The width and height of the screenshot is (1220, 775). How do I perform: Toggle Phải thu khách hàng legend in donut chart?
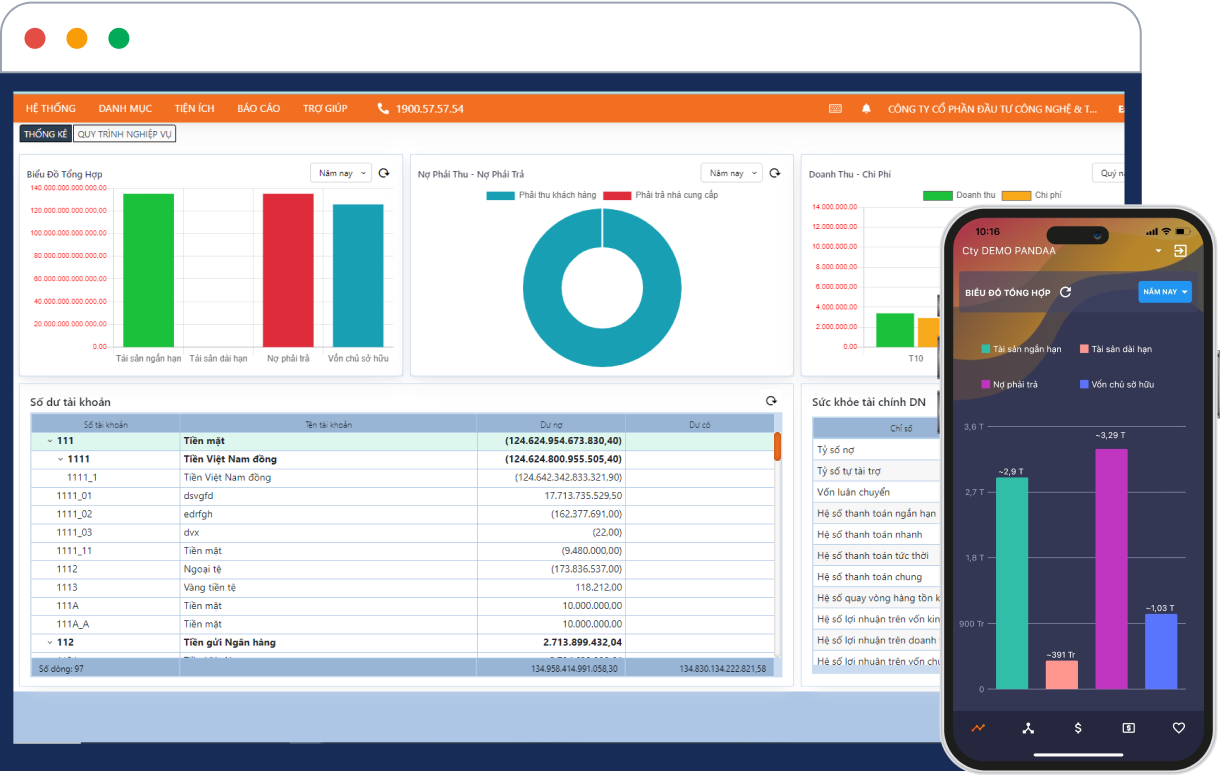point(541,195)
